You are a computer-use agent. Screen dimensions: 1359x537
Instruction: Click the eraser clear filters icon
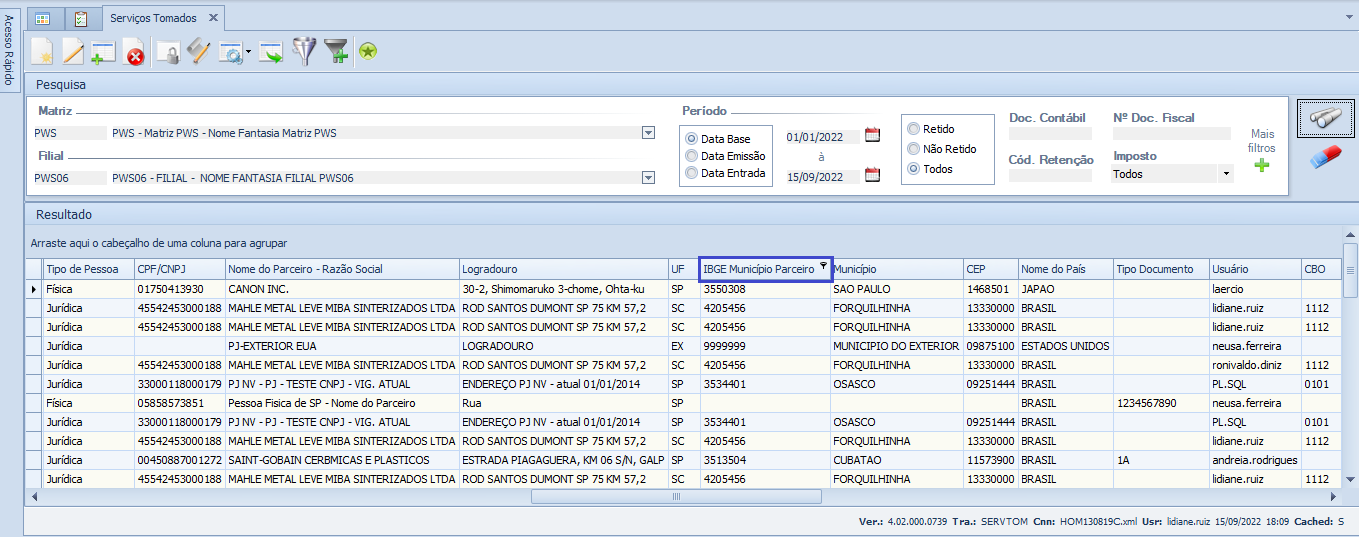click(1325, 157)
